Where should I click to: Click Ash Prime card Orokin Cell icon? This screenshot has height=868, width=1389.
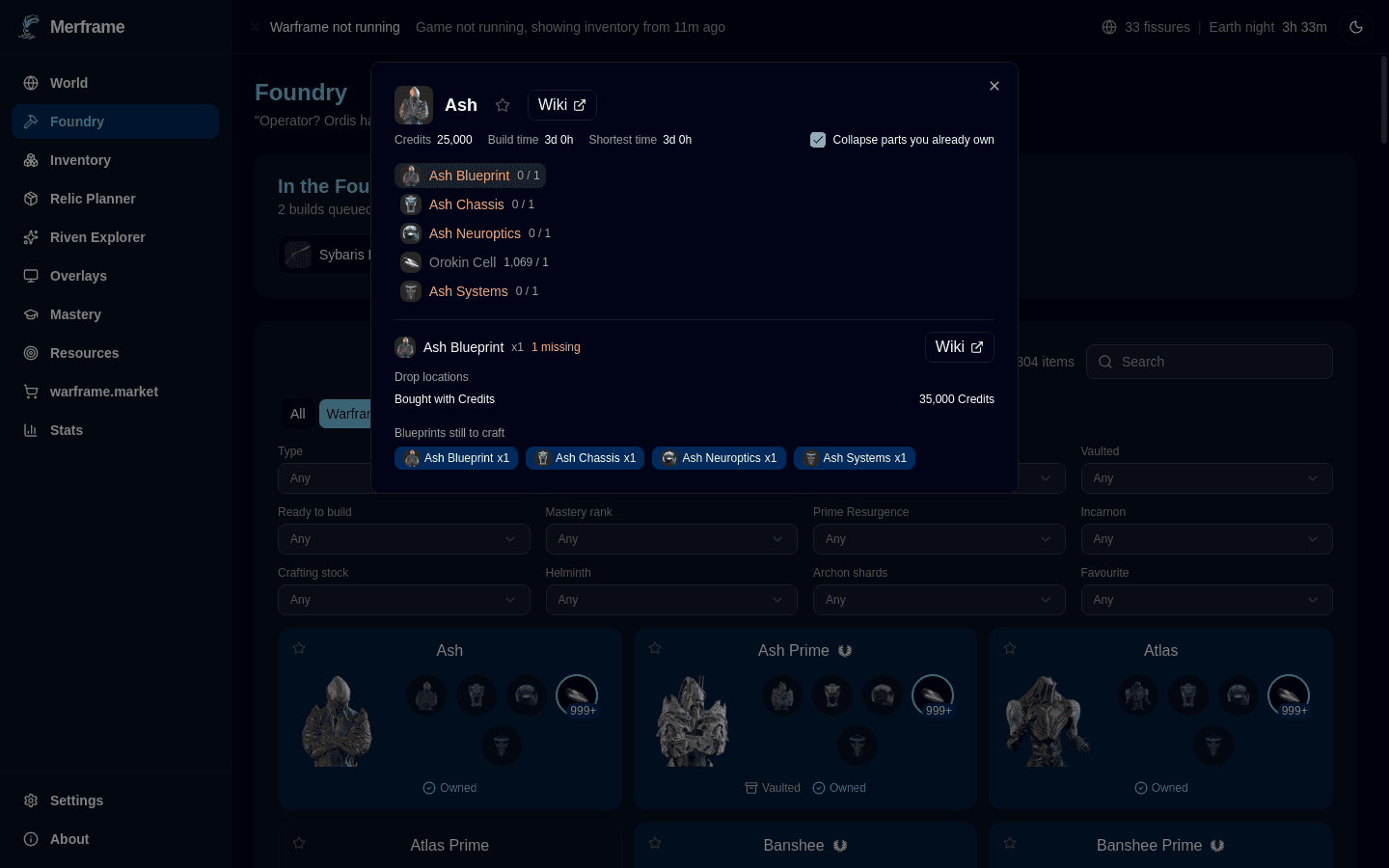(933, 695)
